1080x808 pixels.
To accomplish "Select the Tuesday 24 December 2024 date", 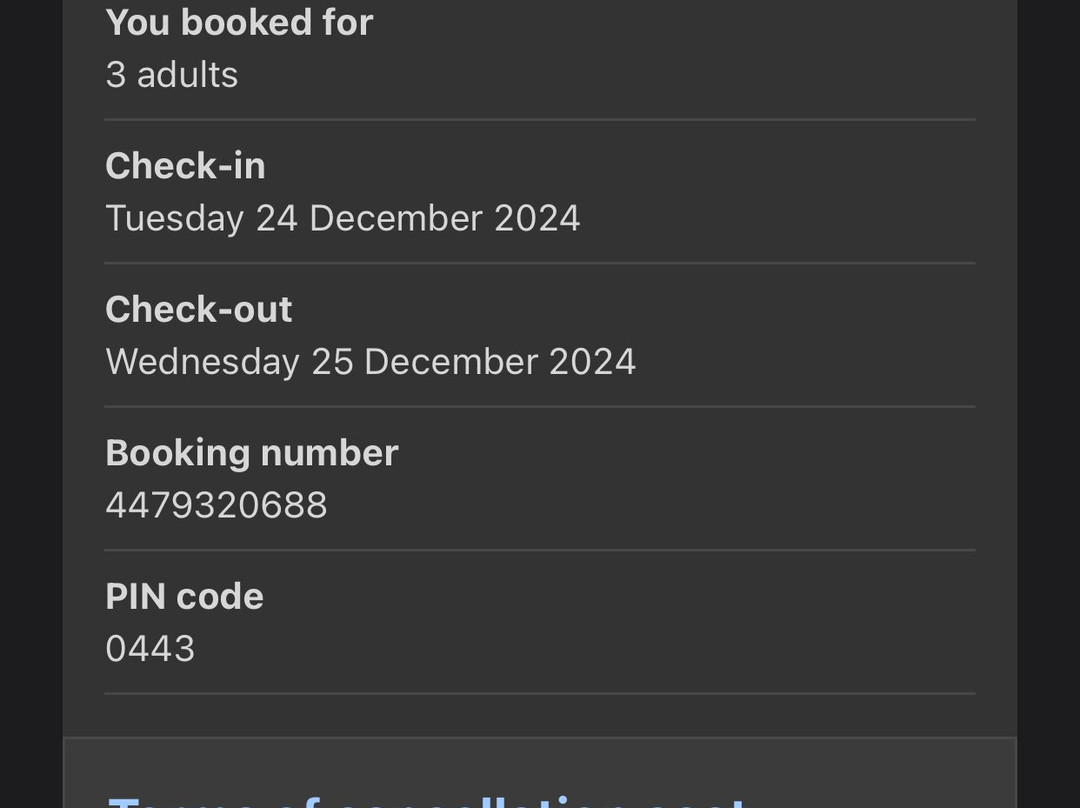I will click(343, 218).
